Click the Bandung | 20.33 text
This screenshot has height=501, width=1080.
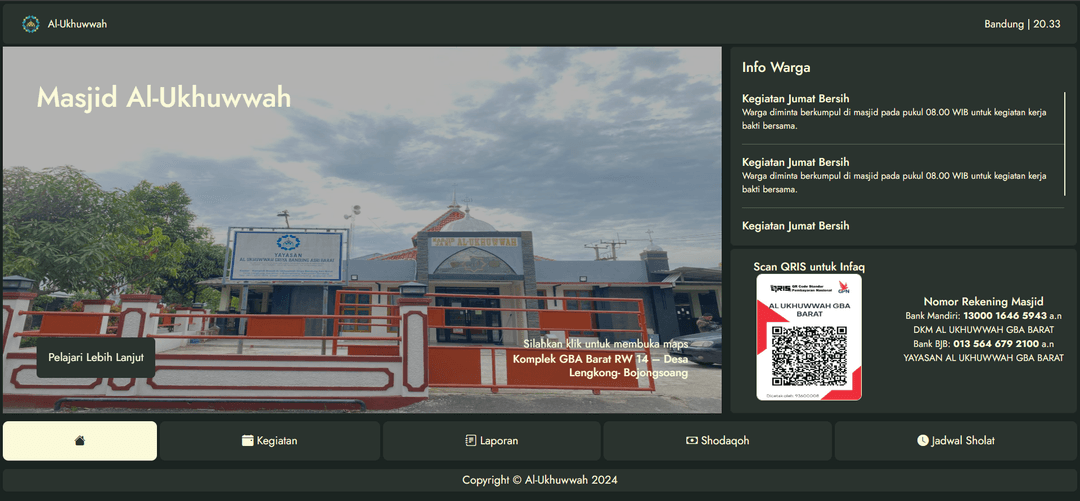coord(1022,24)
